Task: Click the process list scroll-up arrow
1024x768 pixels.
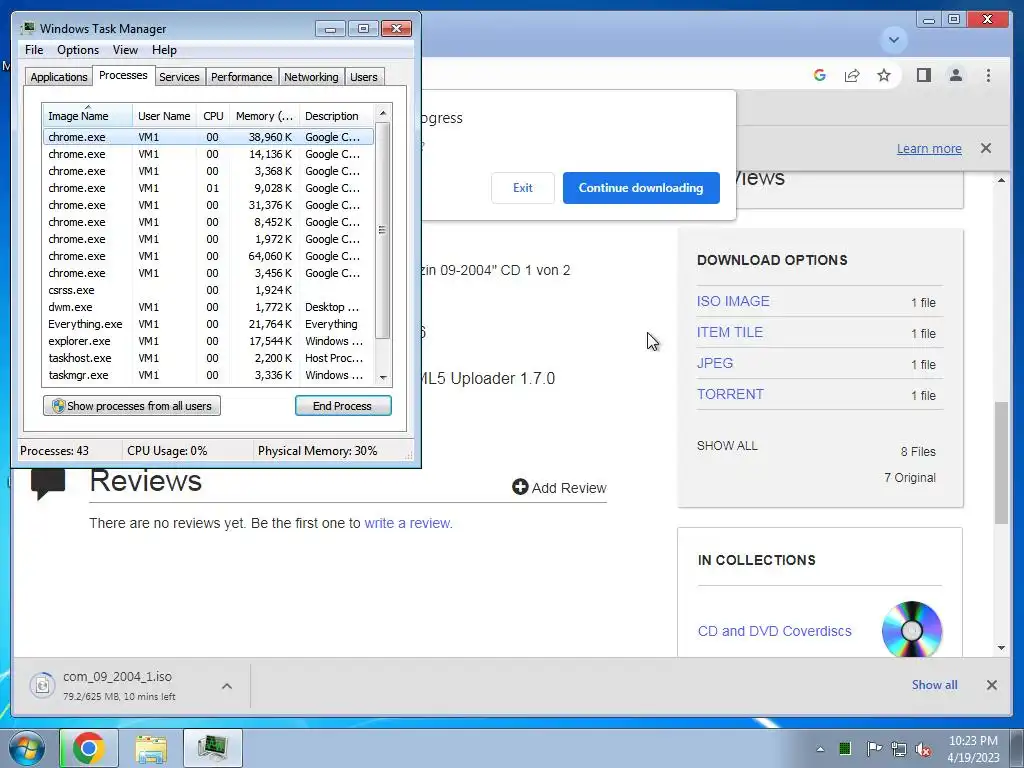Action: point(383,112)
